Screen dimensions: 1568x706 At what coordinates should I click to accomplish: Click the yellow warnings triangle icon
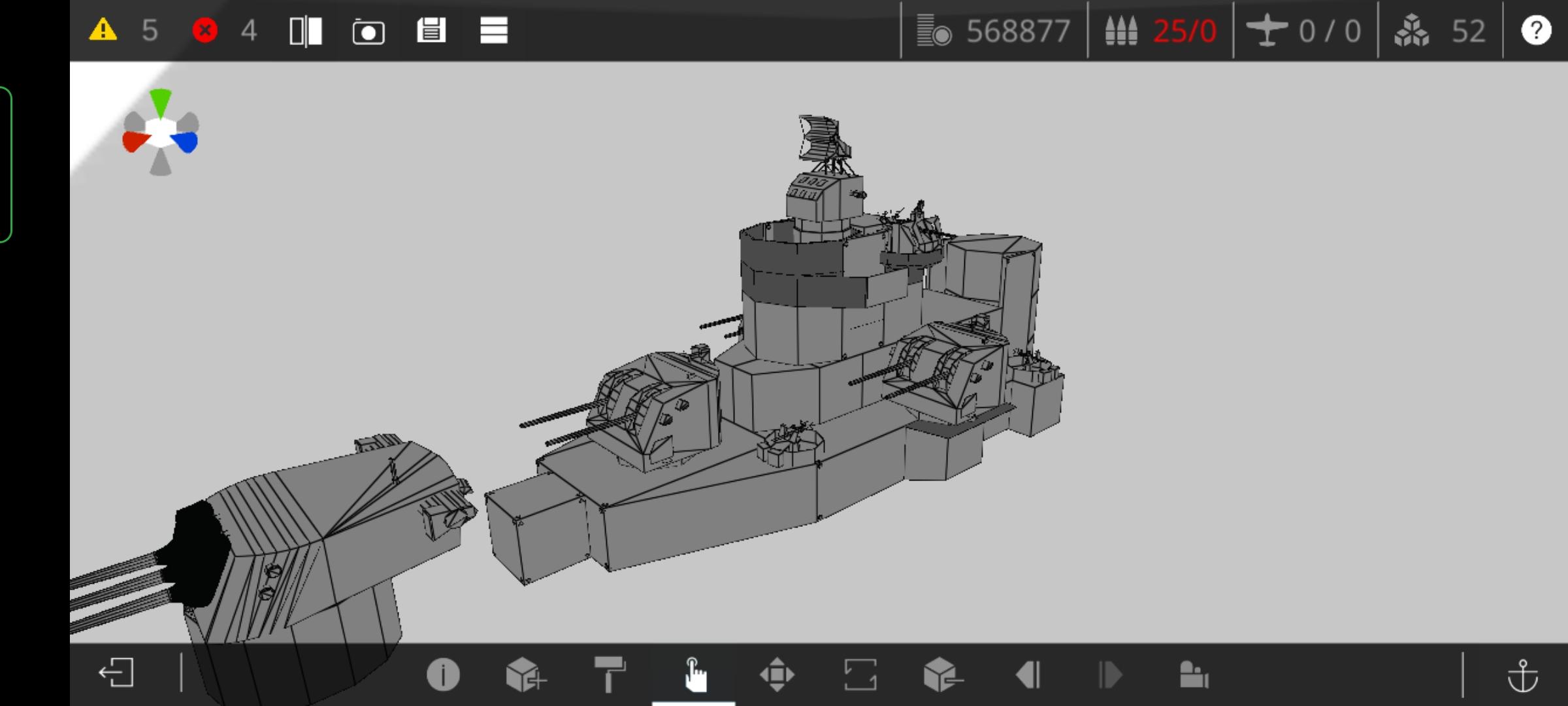[103, 30]
